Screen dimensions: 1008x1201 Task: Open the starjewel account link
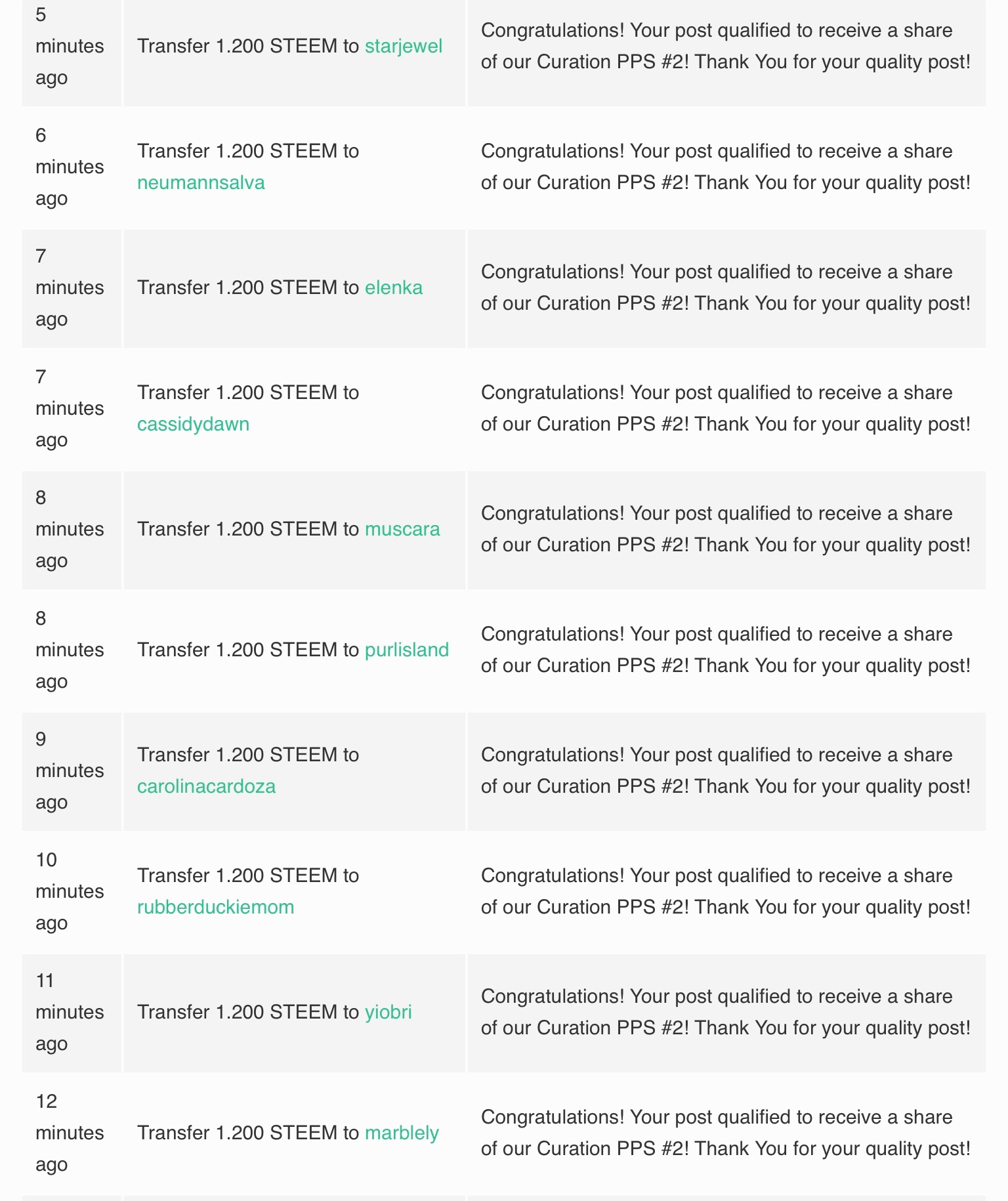click(x=403, y=46)
